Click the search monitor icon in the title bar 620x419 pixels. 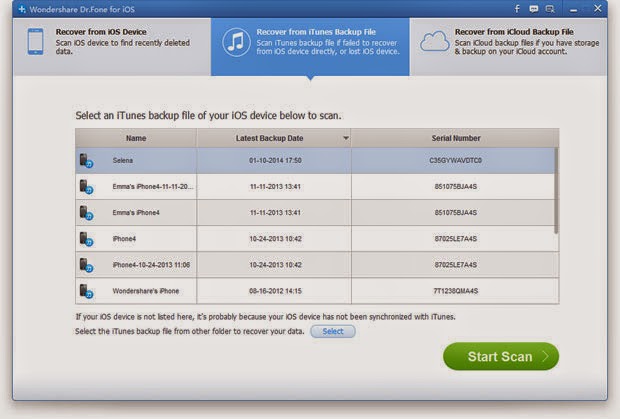[x=550, y=9]
